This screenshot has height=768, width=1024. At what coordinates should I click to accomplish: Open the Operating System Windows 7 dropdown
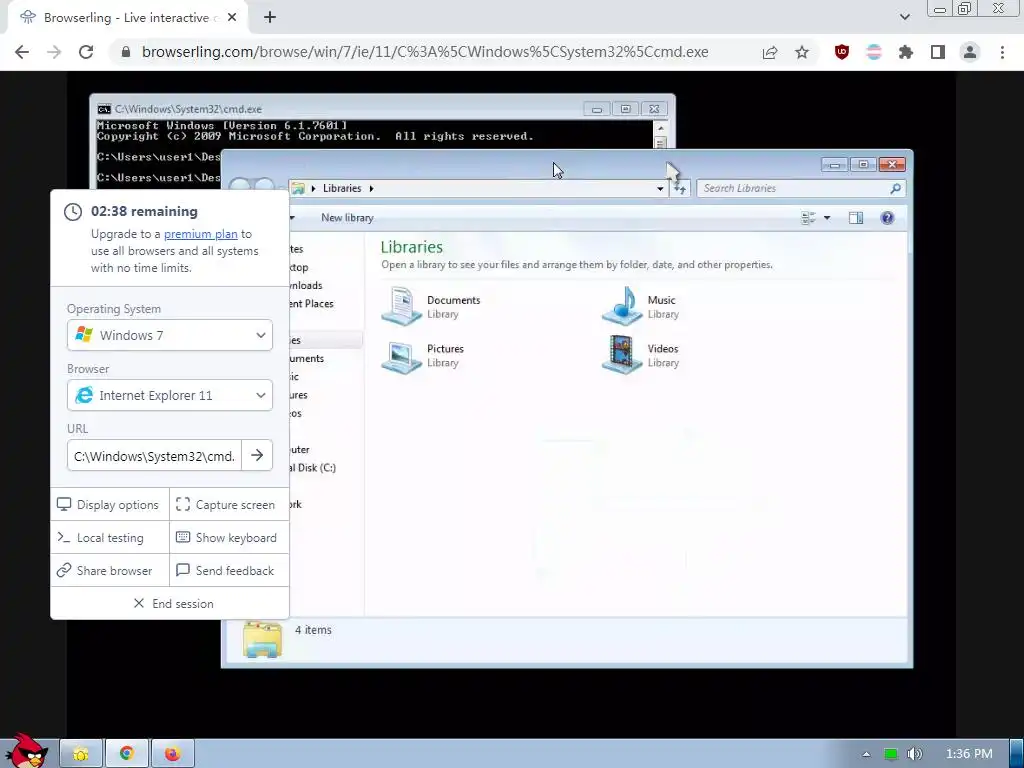point(170,335)
